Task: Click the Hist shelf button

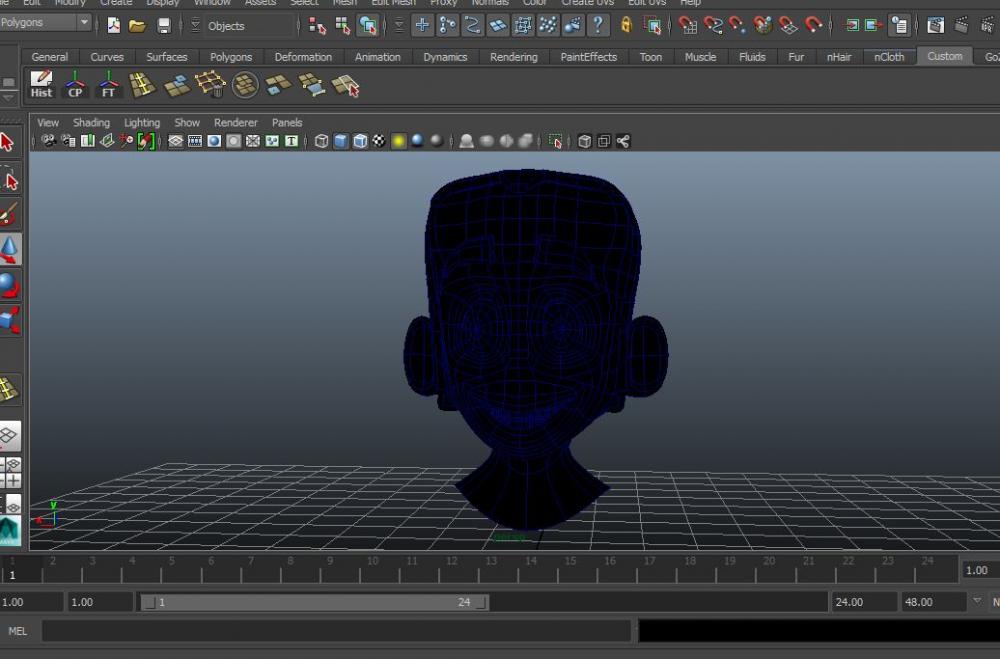Action: tap(41, 85)
